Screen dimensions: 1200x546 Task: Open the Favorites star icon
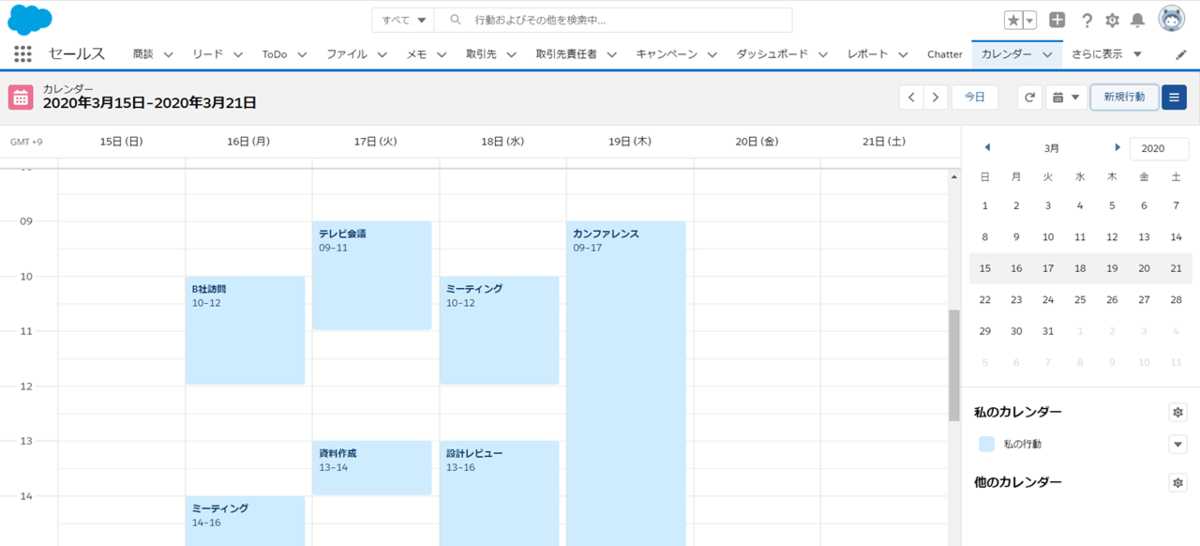1014,20
